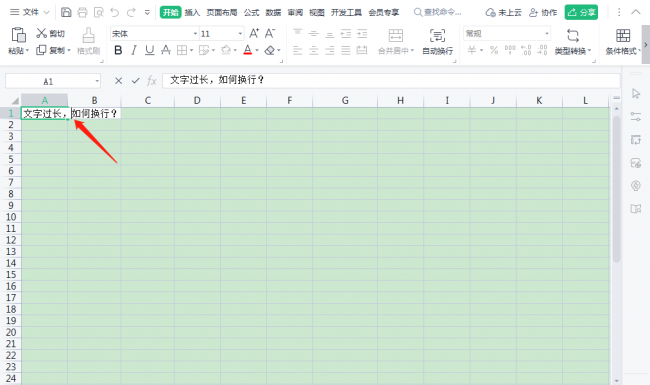
Task: Click the formula bar input
Action: 391,80
